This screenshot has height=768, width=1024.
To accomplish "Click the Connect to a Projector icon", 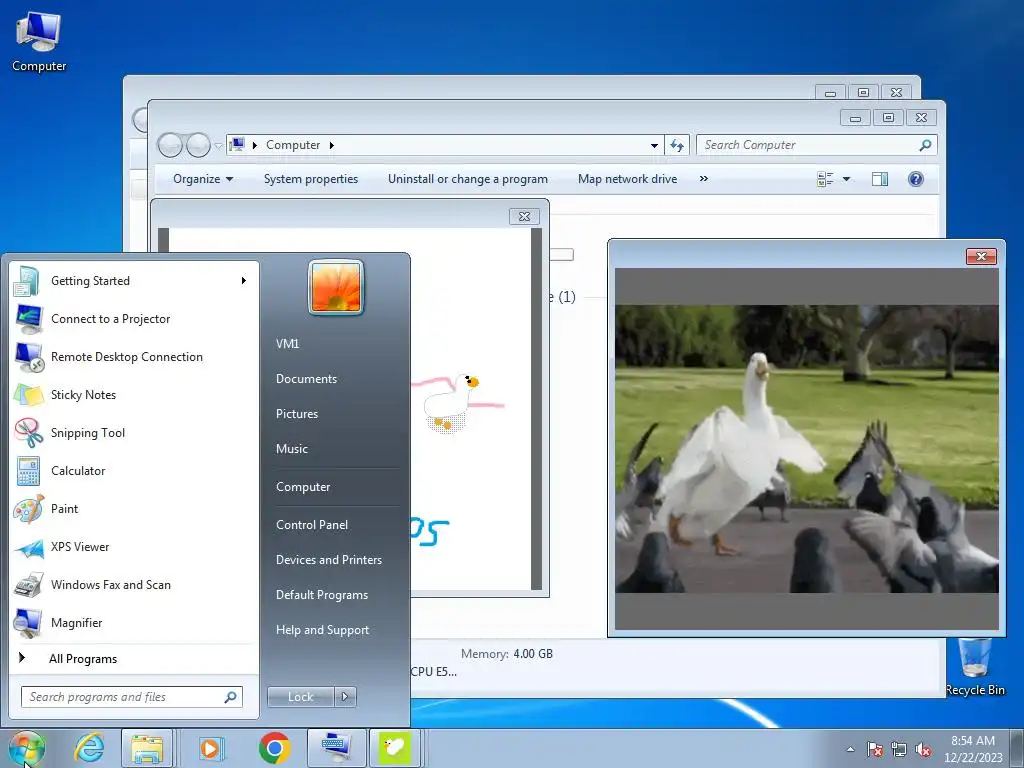I will (28, 319).
